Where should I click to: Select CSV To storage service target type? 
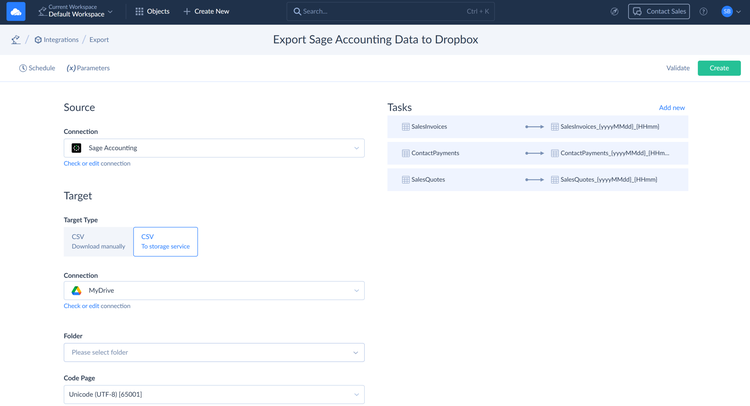click(x=165, y=241)
